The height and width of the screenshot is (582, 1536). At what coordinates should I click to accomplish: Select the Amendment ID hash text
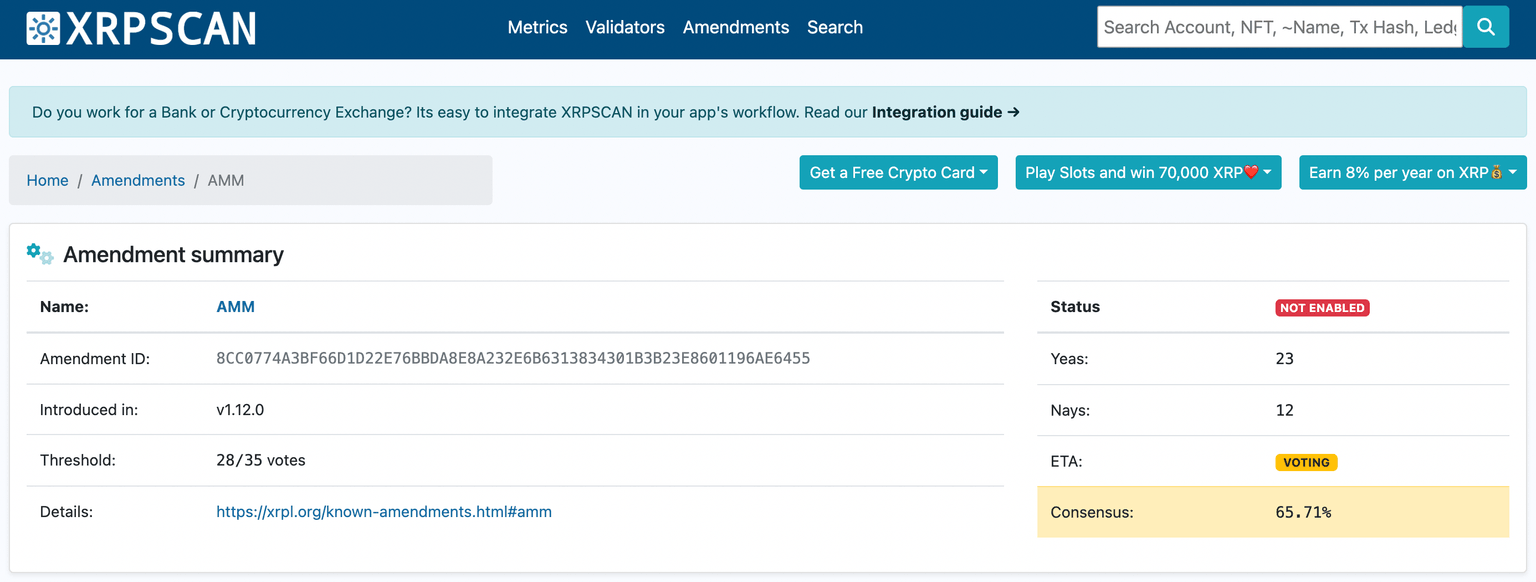pyautogui.click(x=513, y=358)
